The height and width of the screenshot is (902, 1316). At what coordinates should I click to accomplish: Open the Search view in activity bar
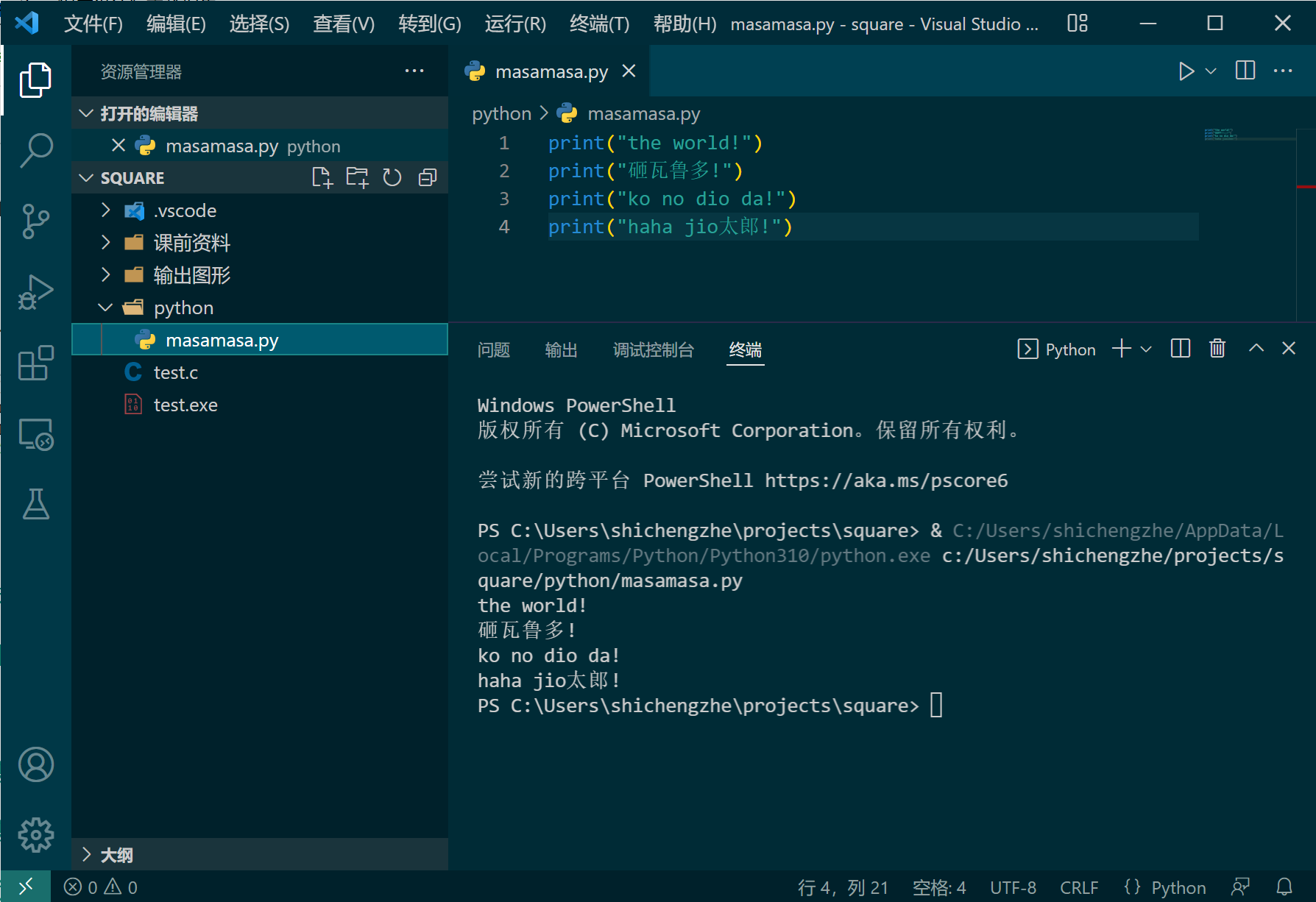[35, 150]
